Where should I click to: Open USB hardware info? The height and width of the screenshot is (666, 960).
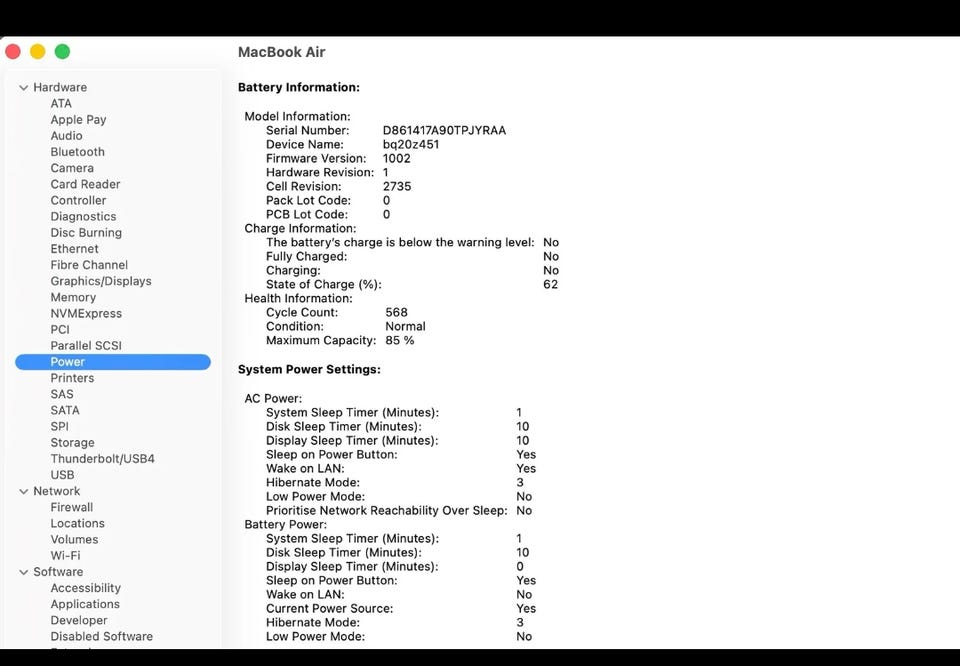(62, 475)
